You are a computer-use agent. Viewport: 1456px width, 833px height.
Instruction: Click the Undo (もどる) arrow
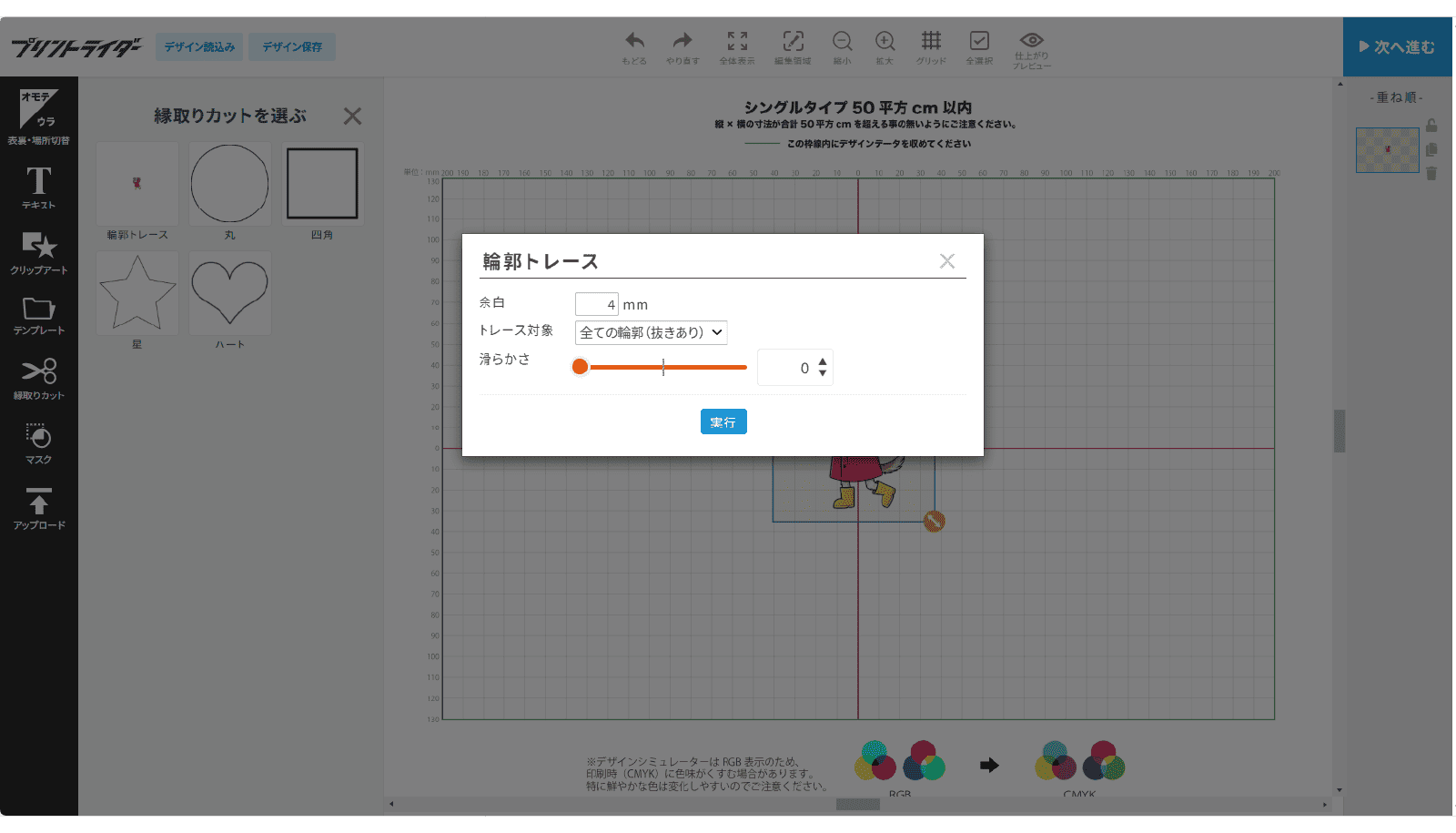[x=634, y=47]
